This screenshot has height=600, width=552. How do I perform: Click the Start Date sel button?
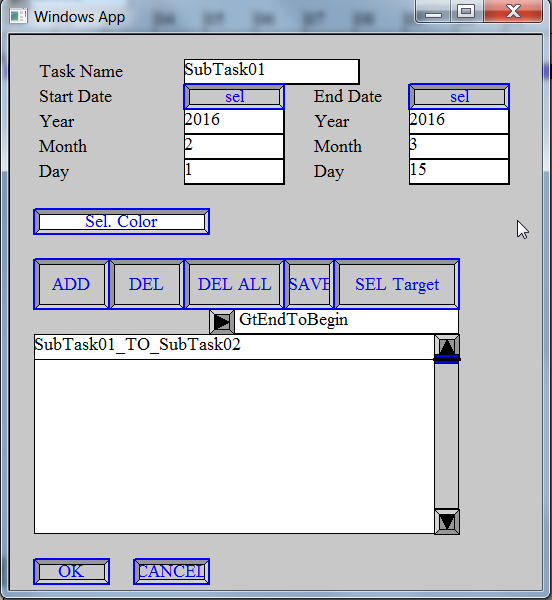click(234, 96)
